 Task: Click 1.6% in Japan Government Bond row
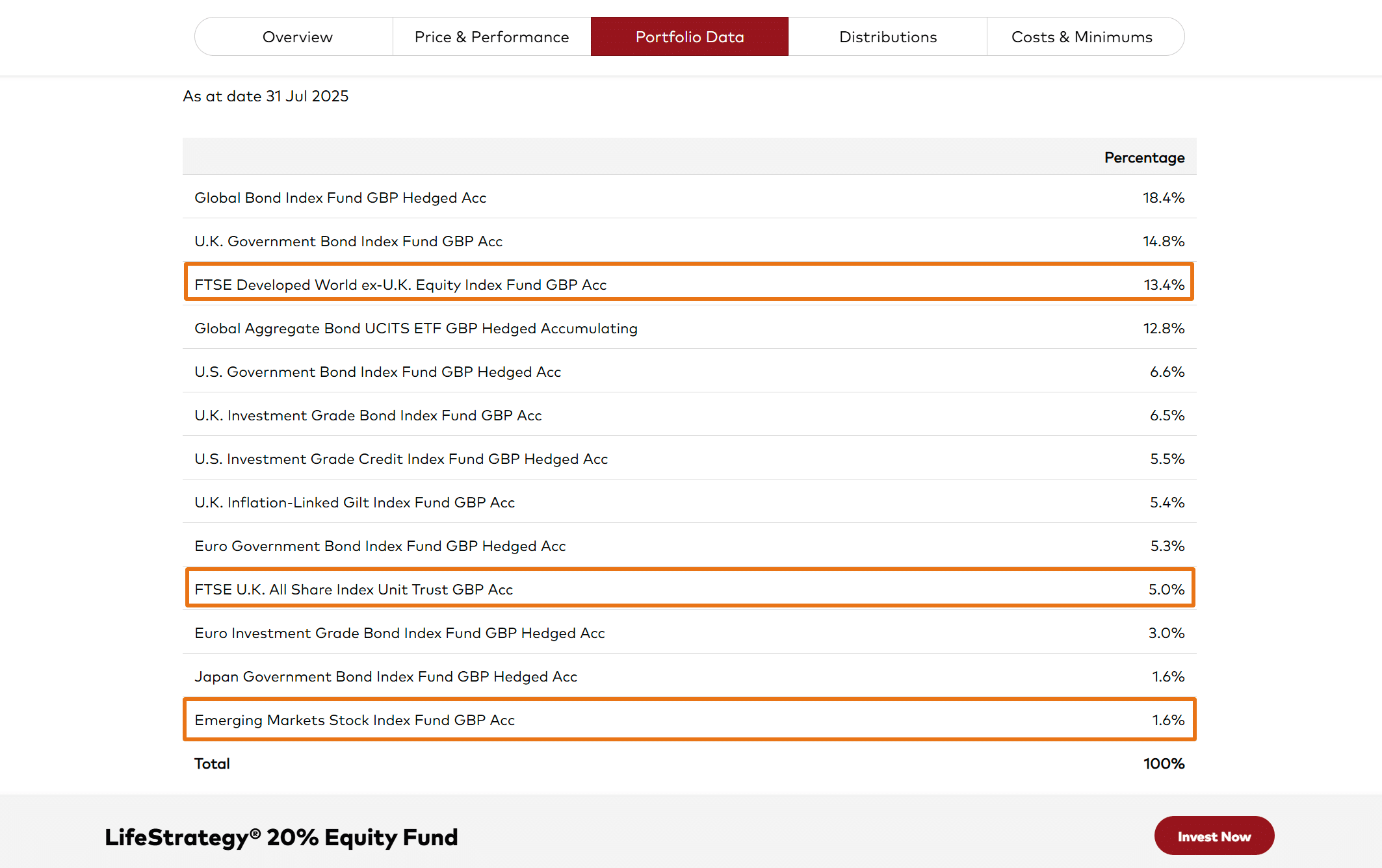(1169, 676)
